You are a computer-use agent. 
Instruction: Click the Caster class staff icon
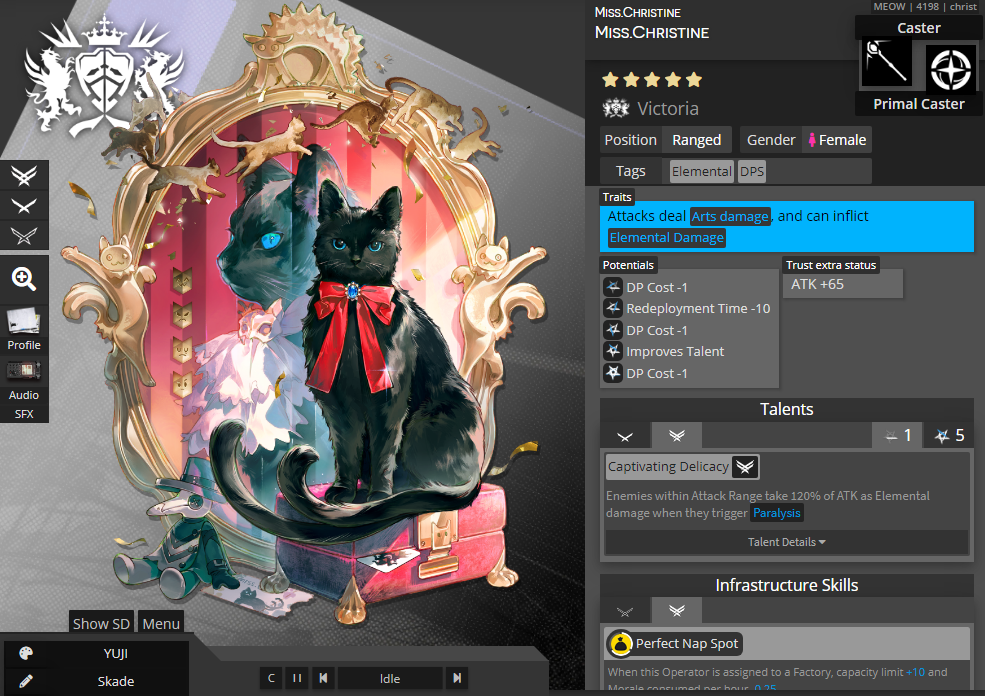(x=886, y=63)
